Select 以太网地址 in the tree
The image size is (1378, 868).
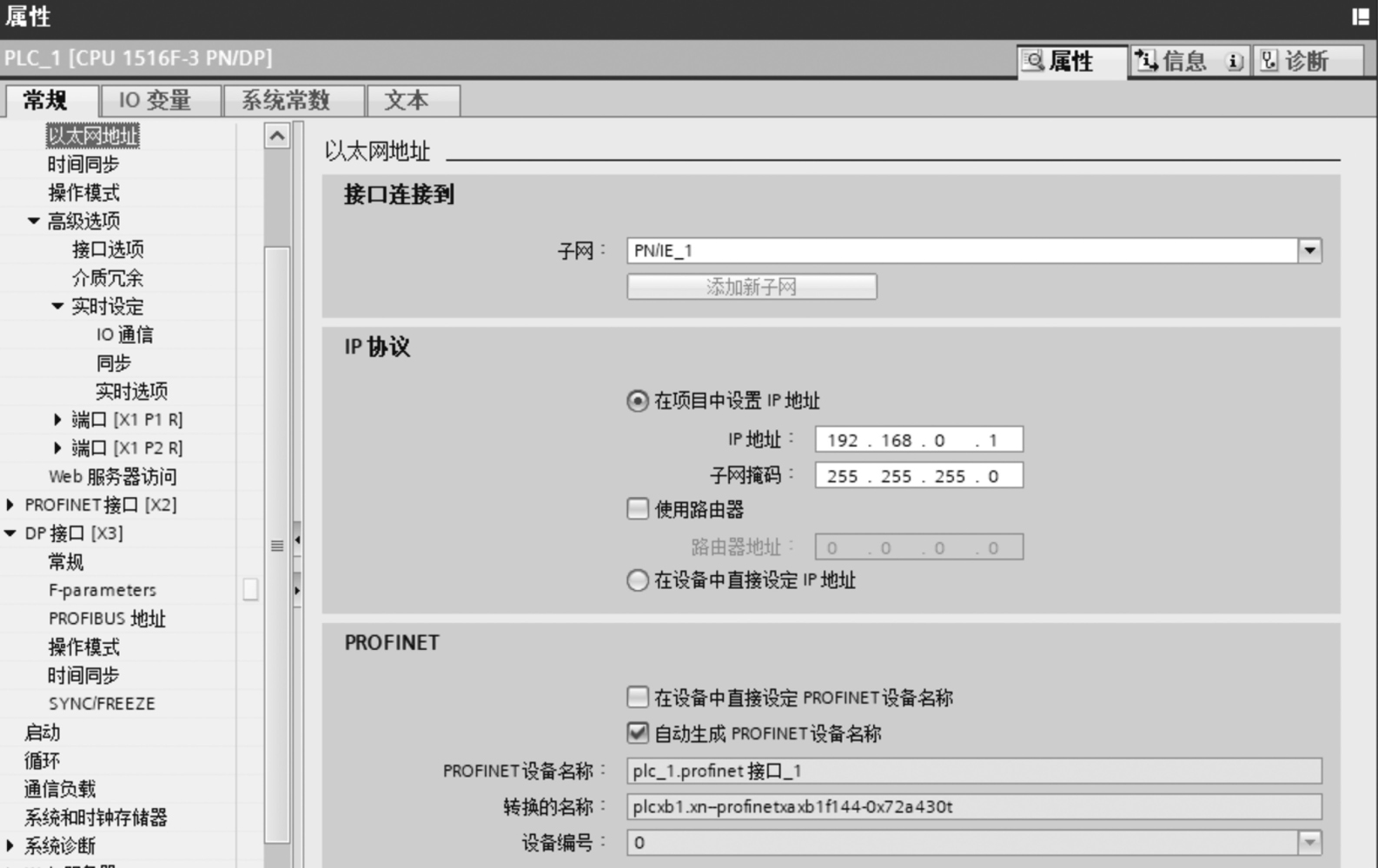tap(93, 136)
